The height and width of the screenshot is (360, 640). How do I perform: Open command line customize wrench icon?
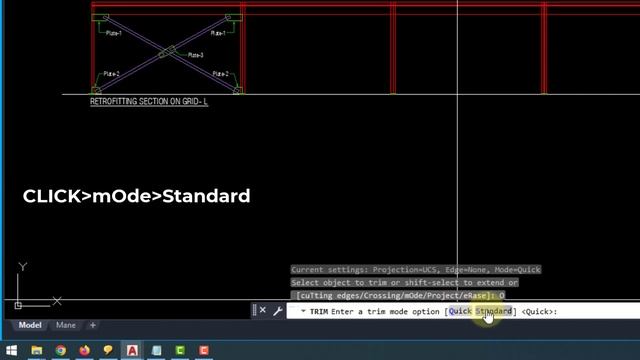[x=278, y=311]
